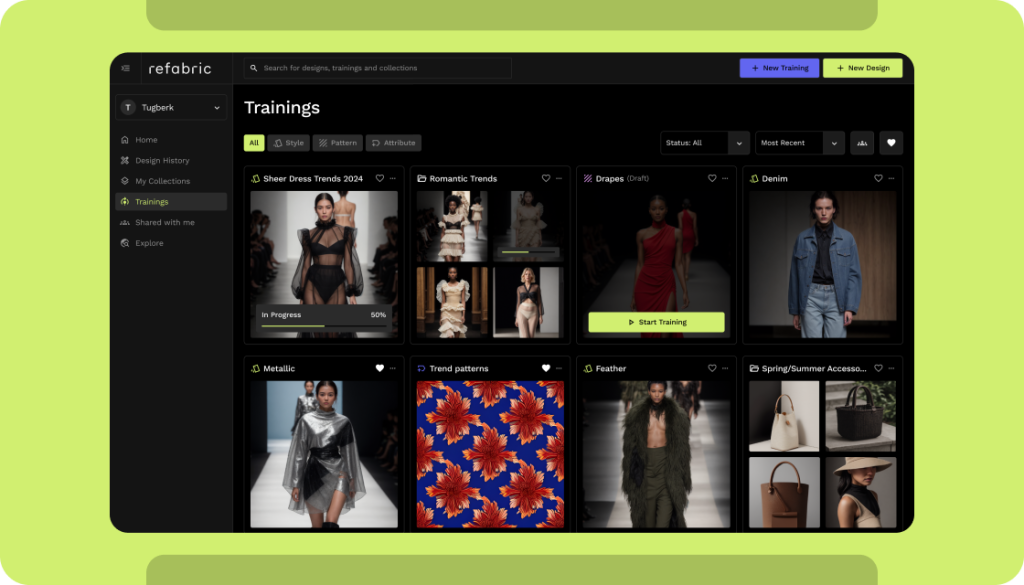1024x585 pixels.
Task: Filter trainings by Pattern
Action: (338, 143)
